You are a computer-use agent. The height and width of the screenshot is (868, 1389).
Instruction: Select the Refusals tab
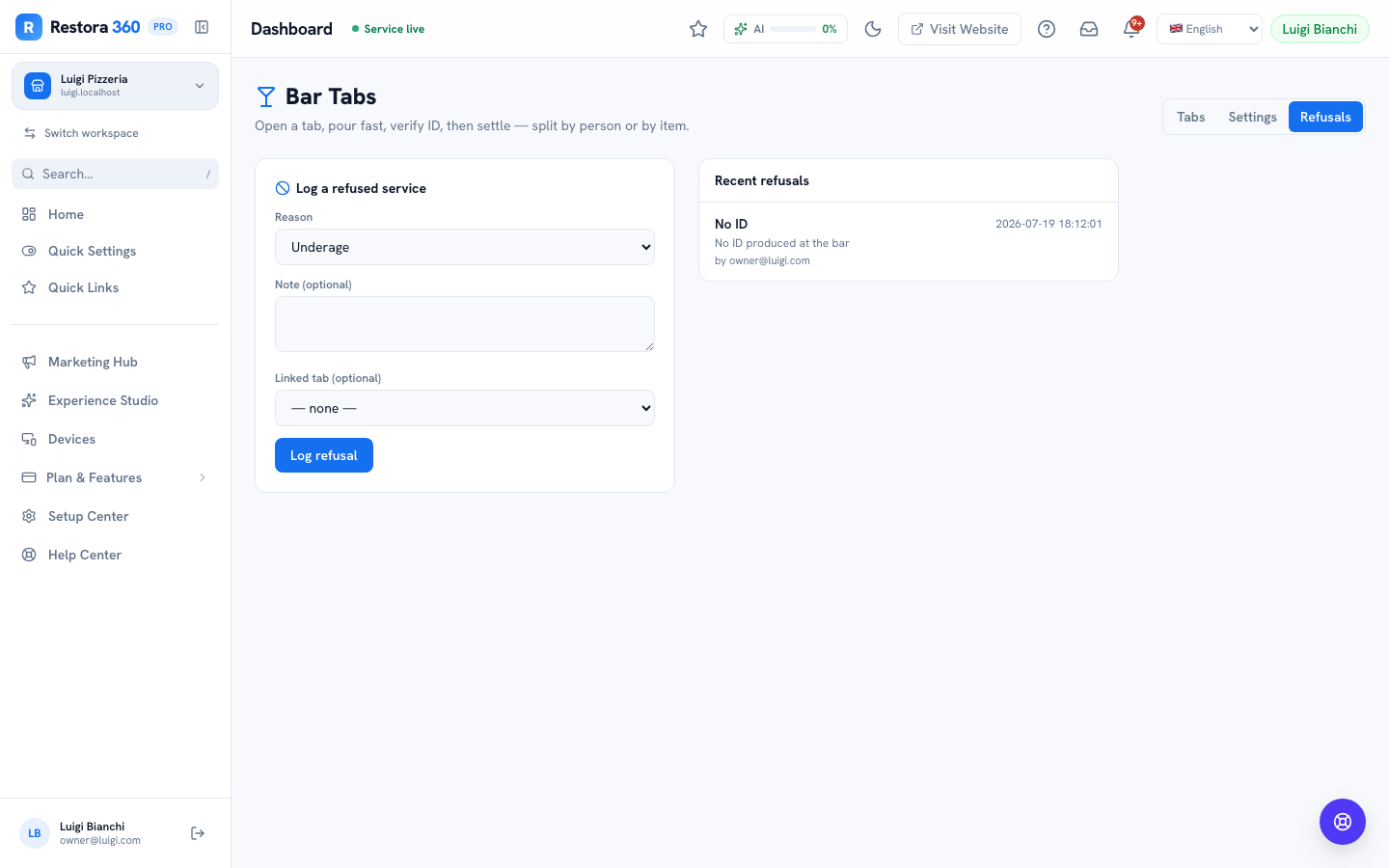pyautogui.click(x=1325, y=117)
